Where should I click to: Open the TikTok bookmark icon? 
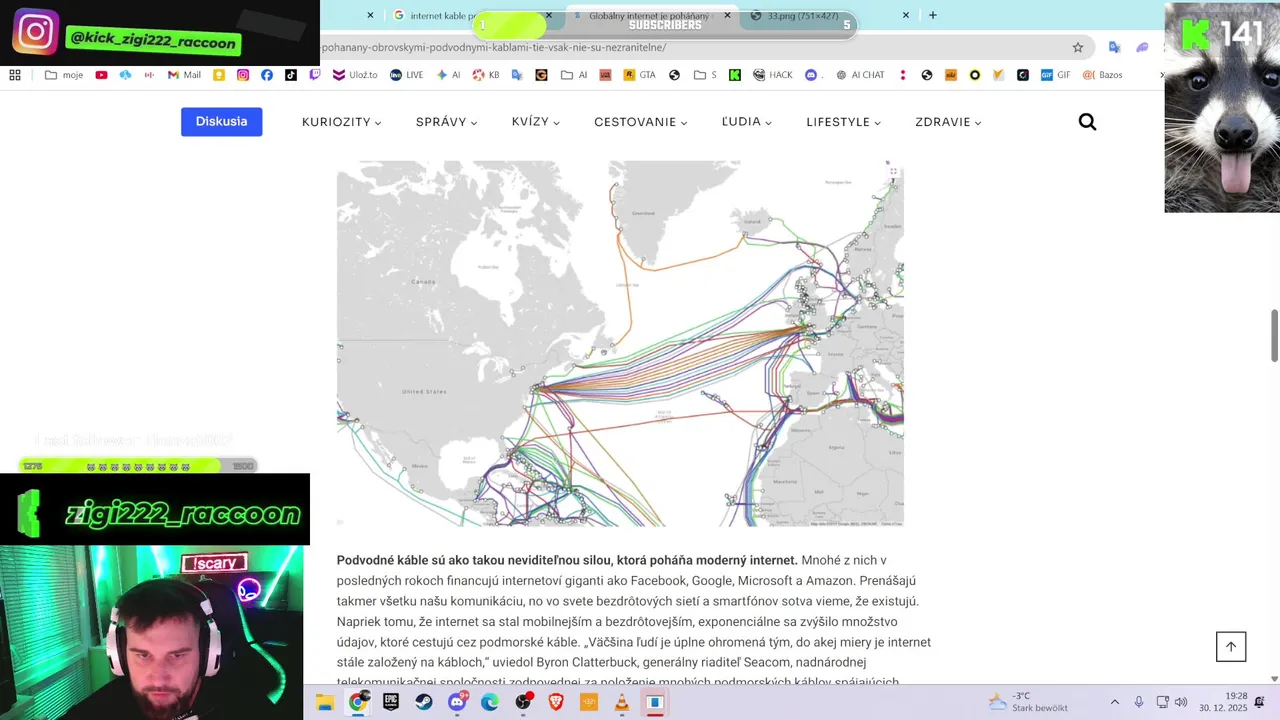tap(291, 75)
